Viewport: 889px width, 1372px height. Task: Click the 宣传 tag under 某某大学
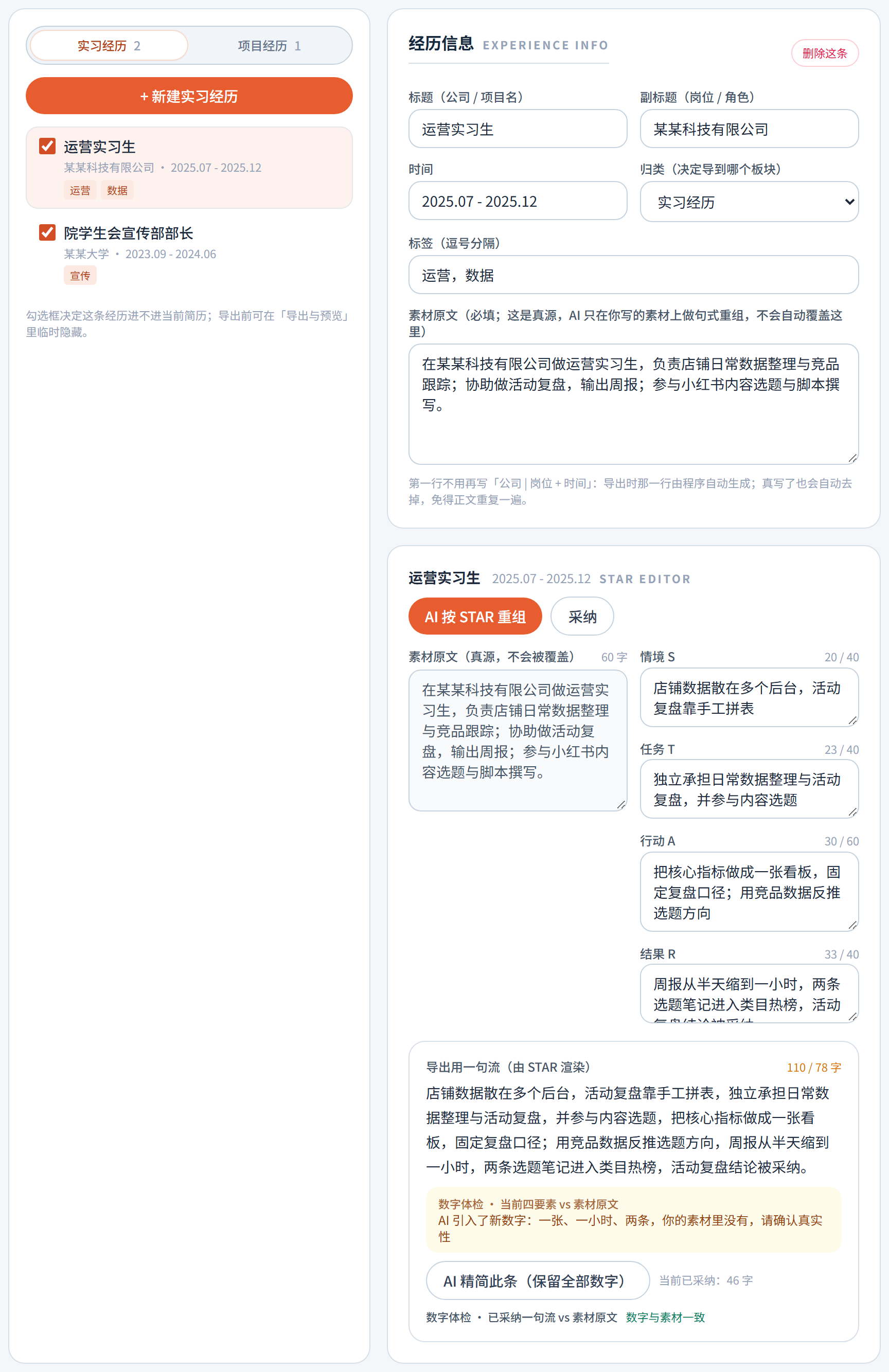[80, 276]
